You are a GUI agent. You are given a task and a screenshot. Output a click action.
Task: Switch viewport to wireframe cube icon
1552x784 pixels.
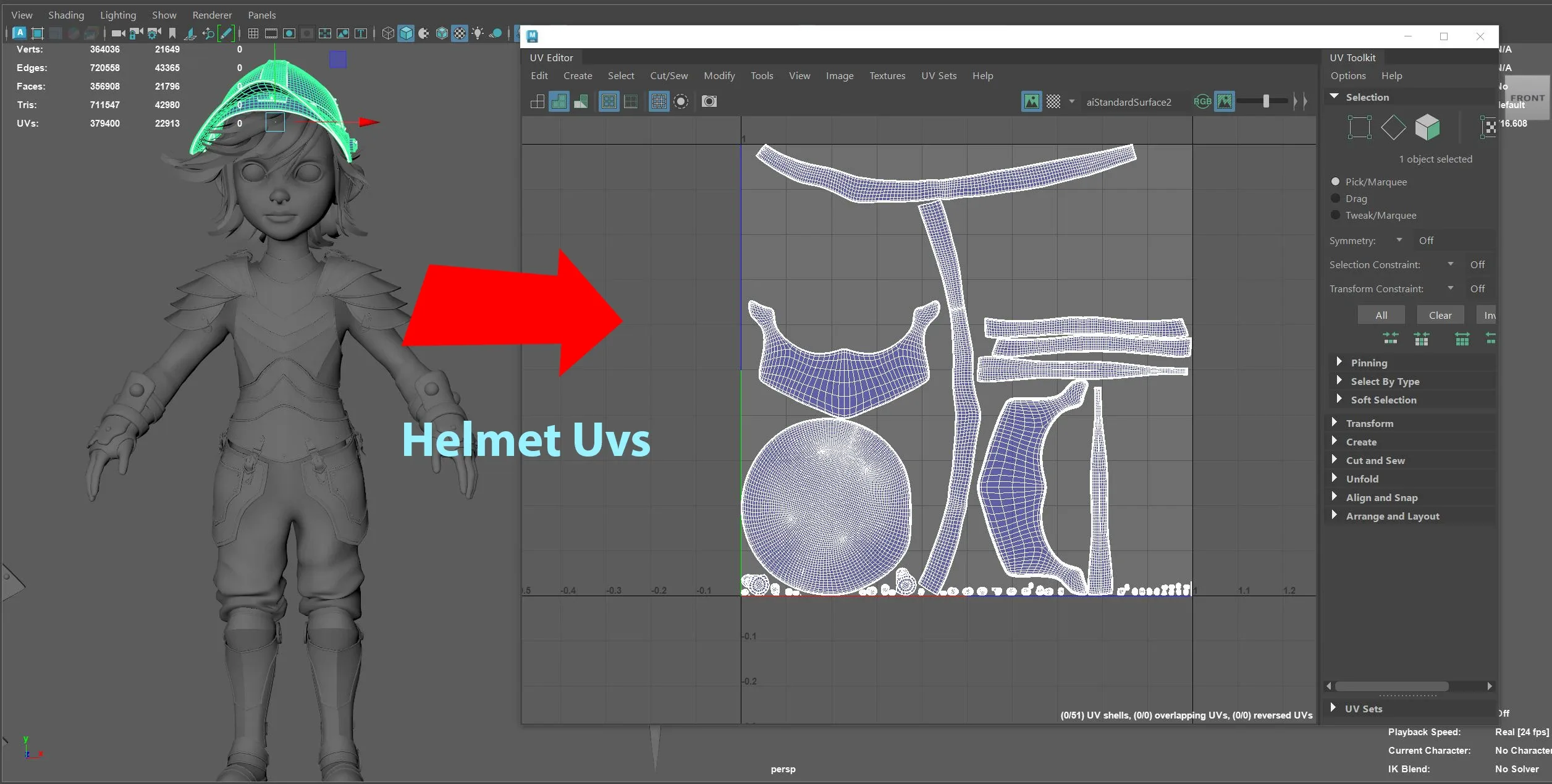(388, 33)
